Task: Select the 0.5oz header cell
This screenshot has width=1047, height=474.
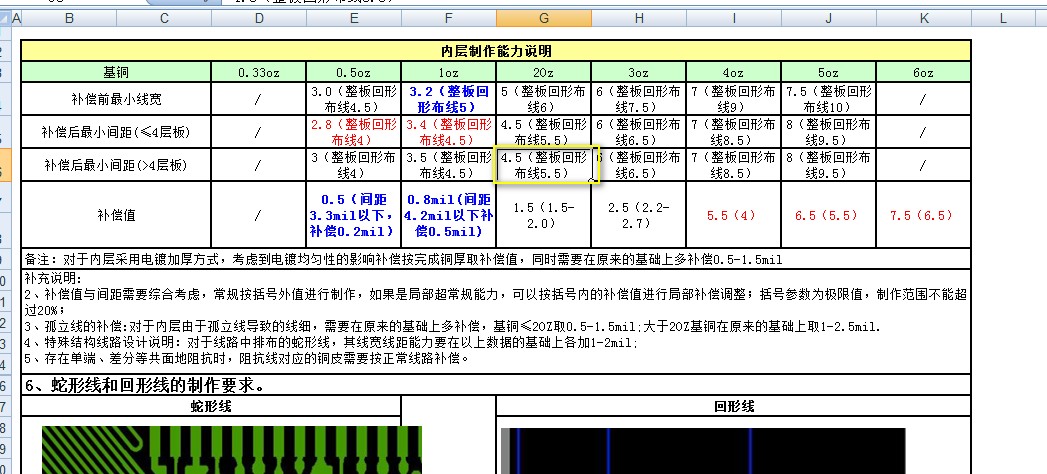Action: pyautogui.click(x=354, y=72)
